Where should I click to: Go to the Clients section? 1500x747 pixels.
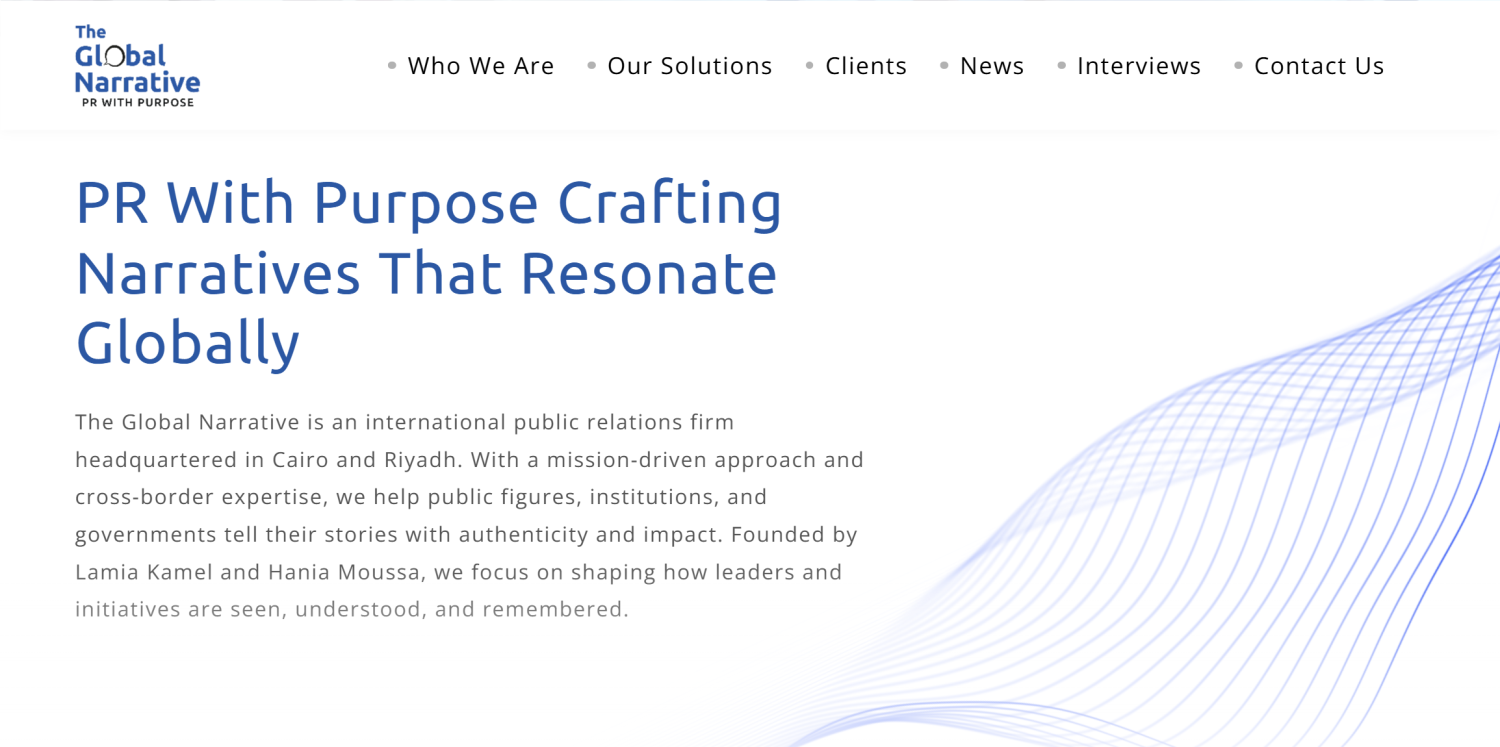click(866, 66)
